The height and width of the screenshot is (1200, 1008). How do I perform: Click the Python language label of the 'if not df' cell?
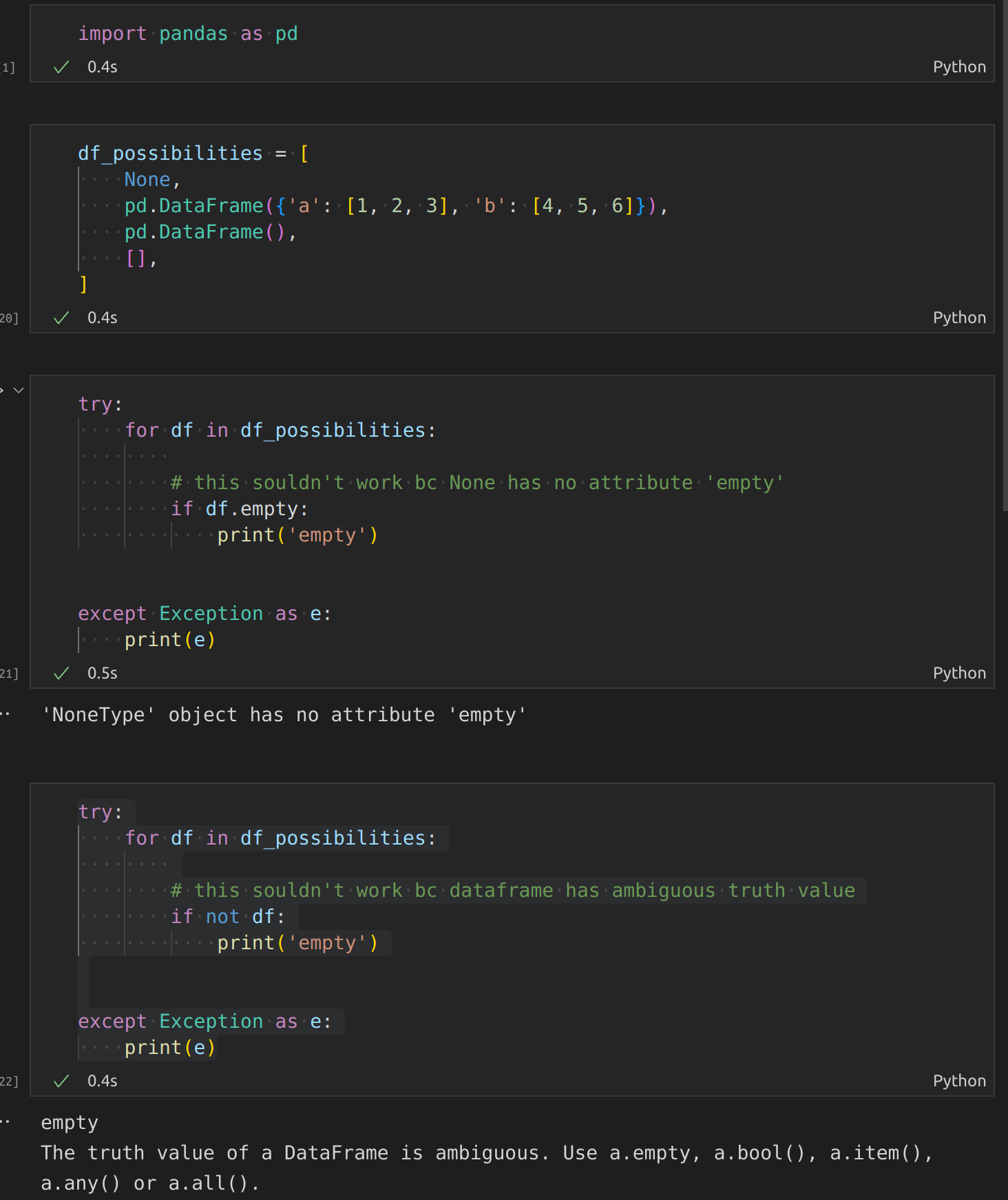[x=959, y=1081]
